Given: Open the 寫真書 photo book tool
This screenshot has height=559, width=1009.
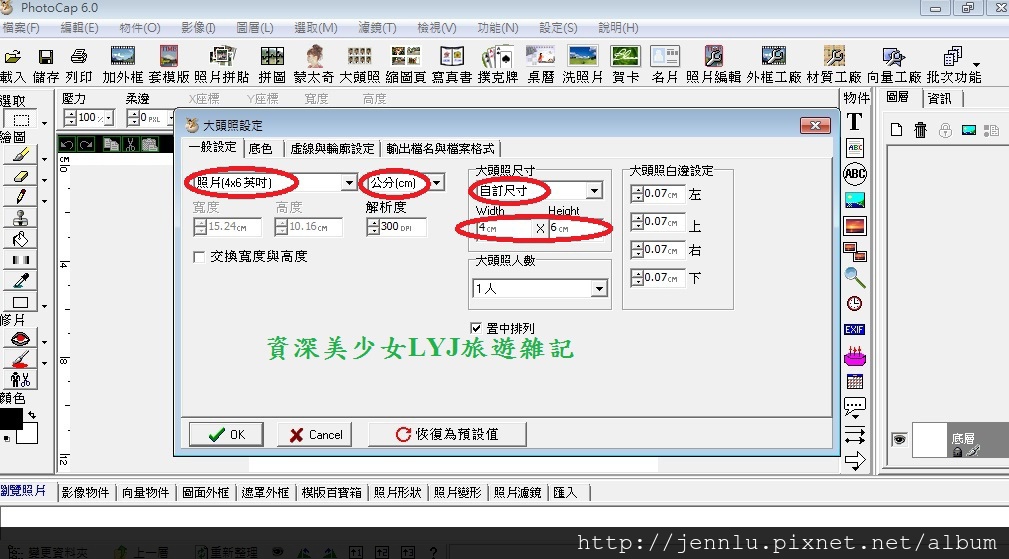Looking at the screenshot, I should pos(452,64).
